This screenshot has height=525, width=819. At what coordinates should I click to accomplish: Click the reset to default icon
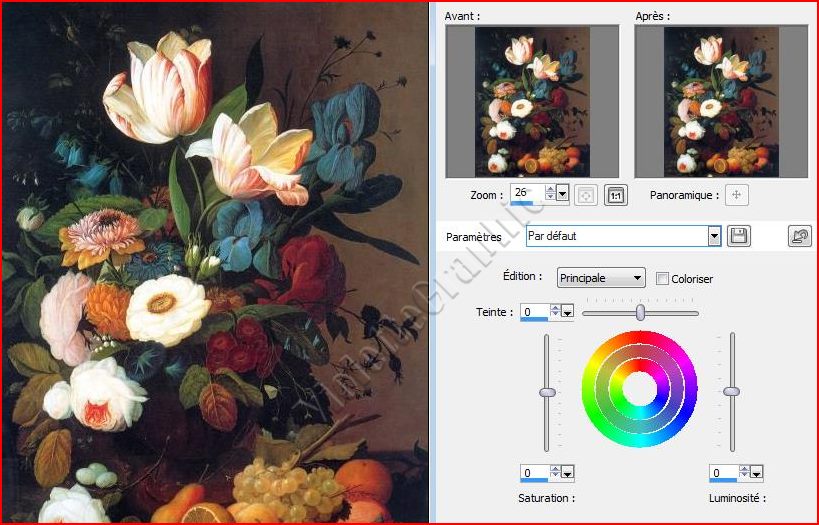click(x=799, y=237)
